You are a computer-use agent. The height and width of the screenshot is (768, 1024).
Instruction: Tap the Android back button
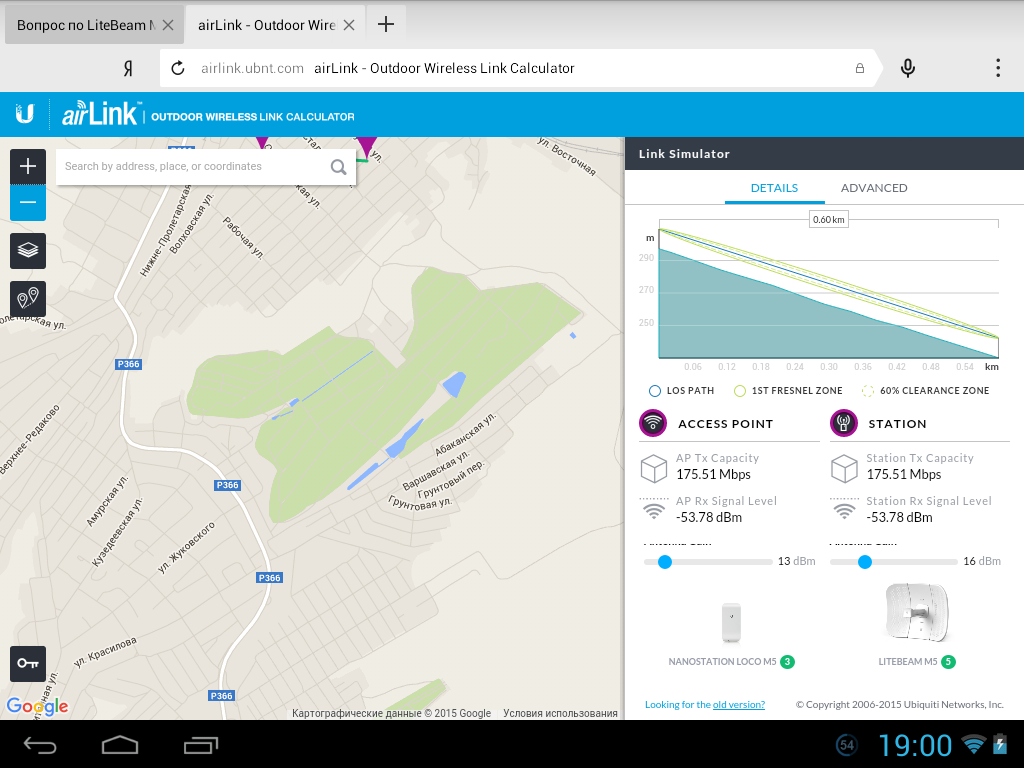[x=40, y=744]
